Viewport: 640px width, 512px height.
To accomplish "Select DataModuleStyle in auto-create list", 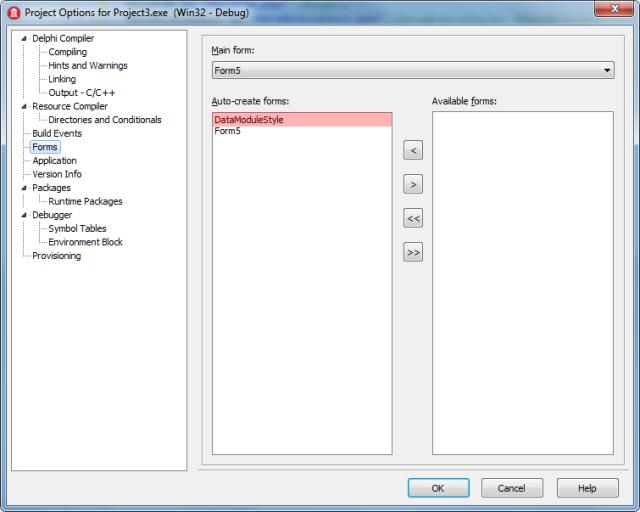I will [302, 120].
